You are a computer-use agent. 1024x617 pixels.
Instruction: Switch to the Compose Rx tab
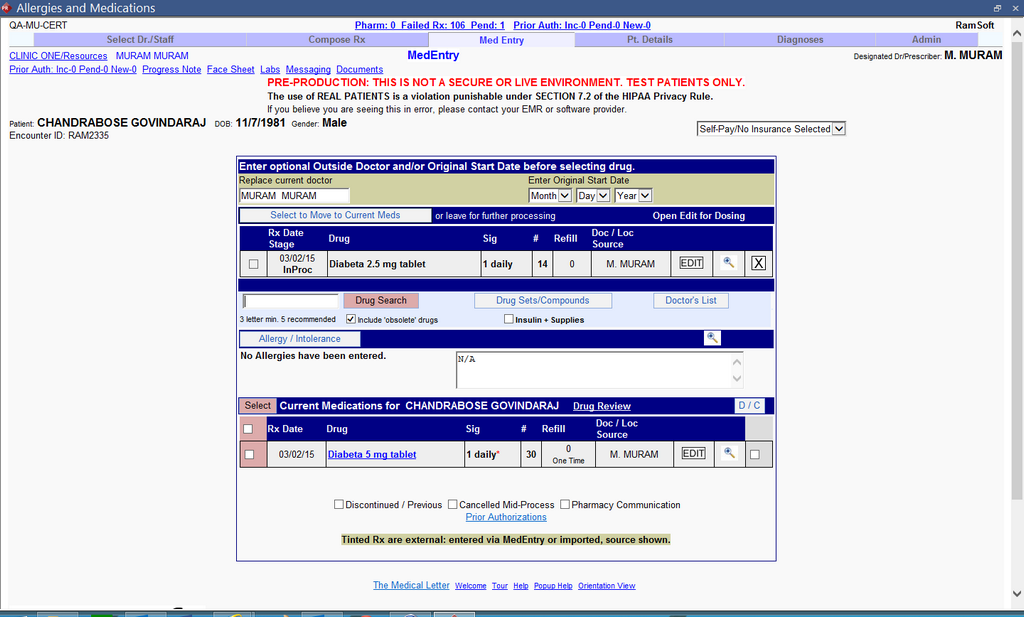click(x=341, y=40)
